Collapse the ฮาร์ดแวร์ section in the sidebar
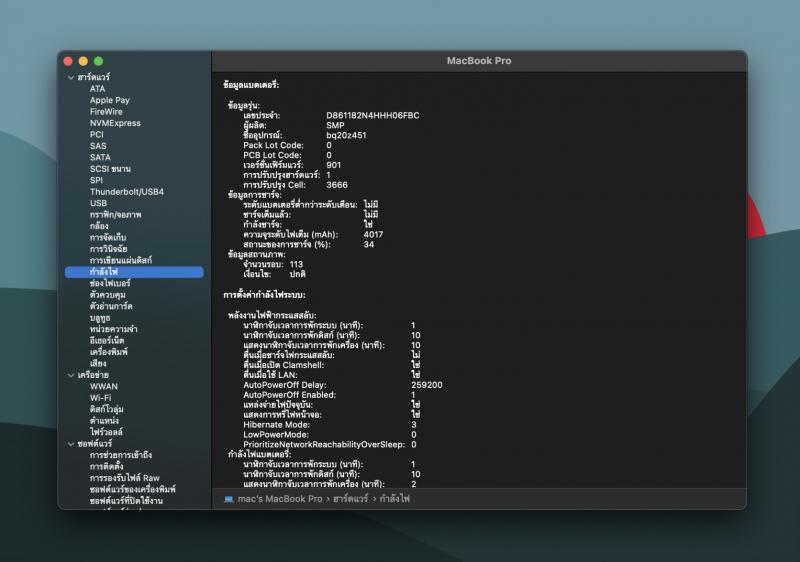This screenshot has width=800, height=562. coord(70,77)
